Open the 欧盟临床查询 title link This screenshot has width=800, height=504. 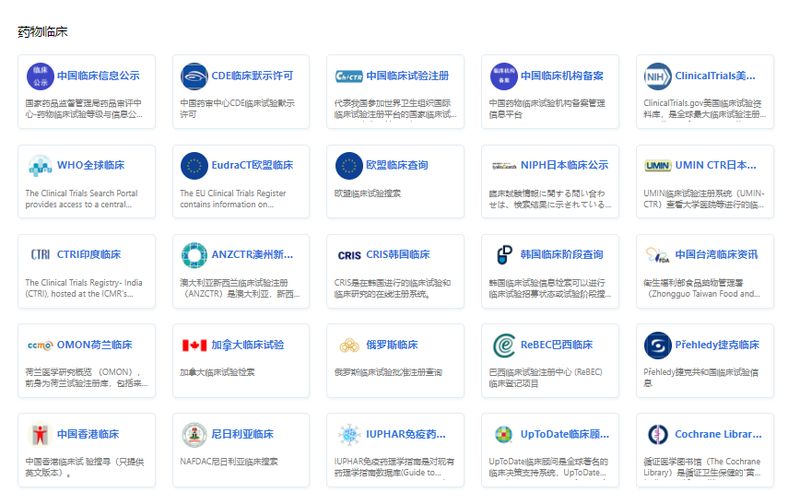click(397, 165)
